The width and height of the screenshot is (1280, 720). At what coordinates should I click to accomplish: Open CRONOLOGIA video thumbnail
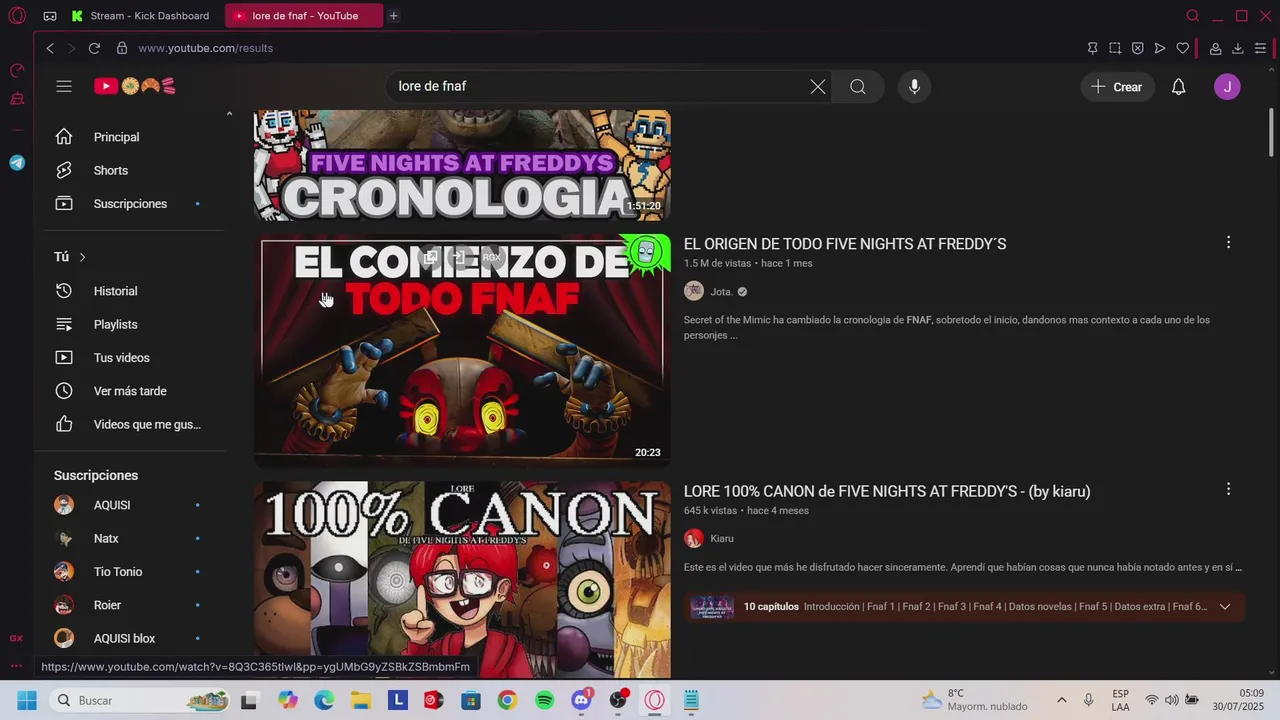pos(462,165)
